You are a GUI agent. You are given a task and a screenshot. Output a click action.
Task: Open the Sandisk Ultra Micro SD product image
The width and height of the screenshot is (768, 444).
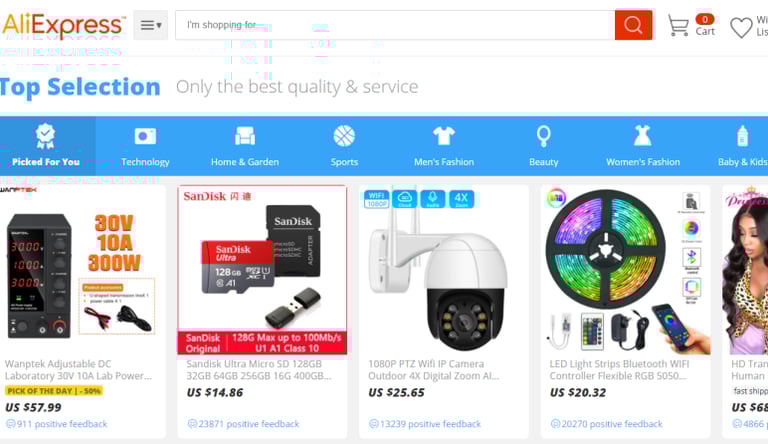click(x=262, y=270)
